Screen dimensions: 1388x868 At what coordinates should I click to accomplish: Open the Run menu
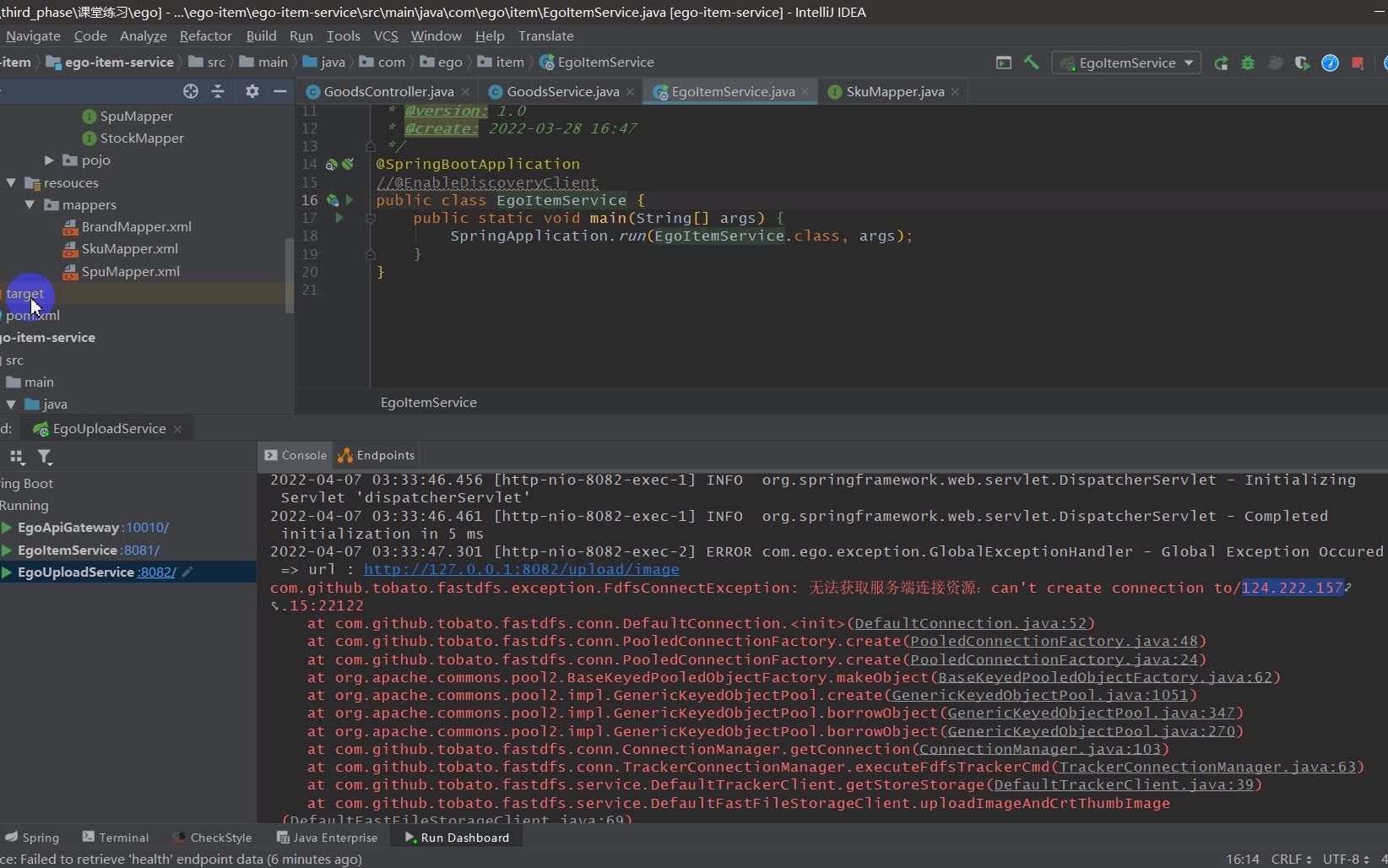(301, 35)
